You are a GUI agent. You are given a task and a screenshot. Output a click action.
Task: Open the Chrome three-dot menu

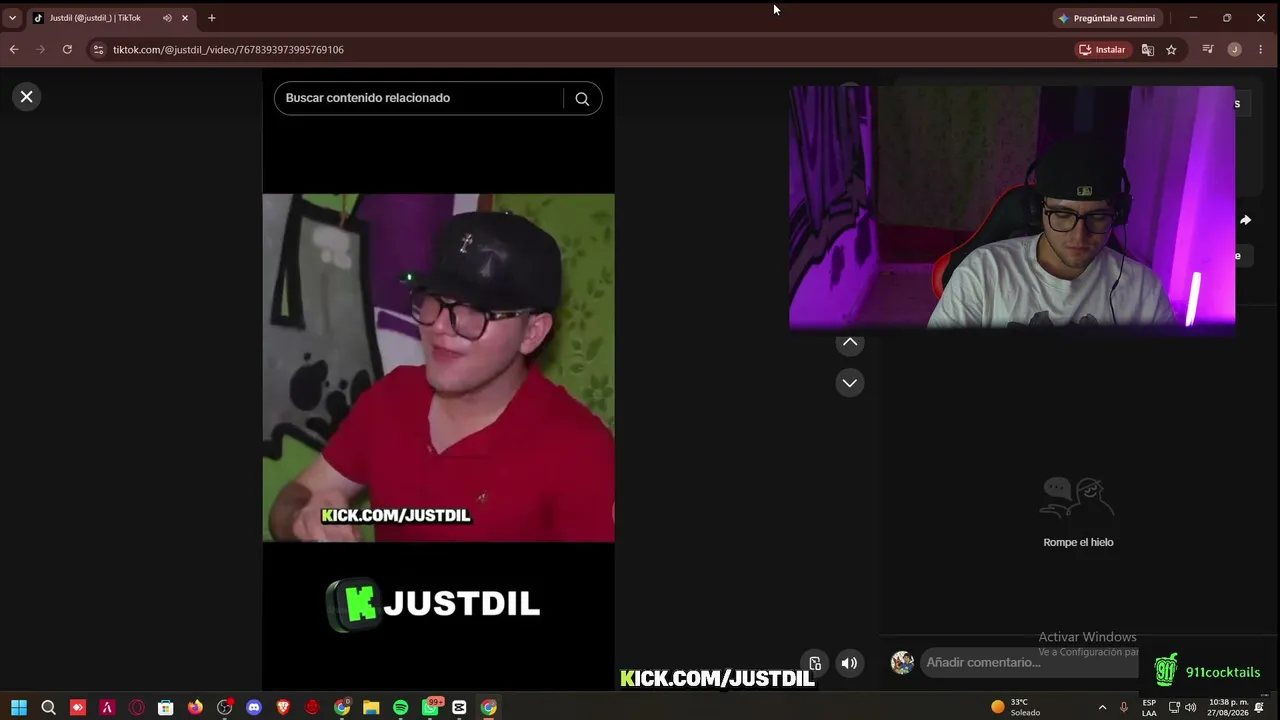[x=1260, y=49]
